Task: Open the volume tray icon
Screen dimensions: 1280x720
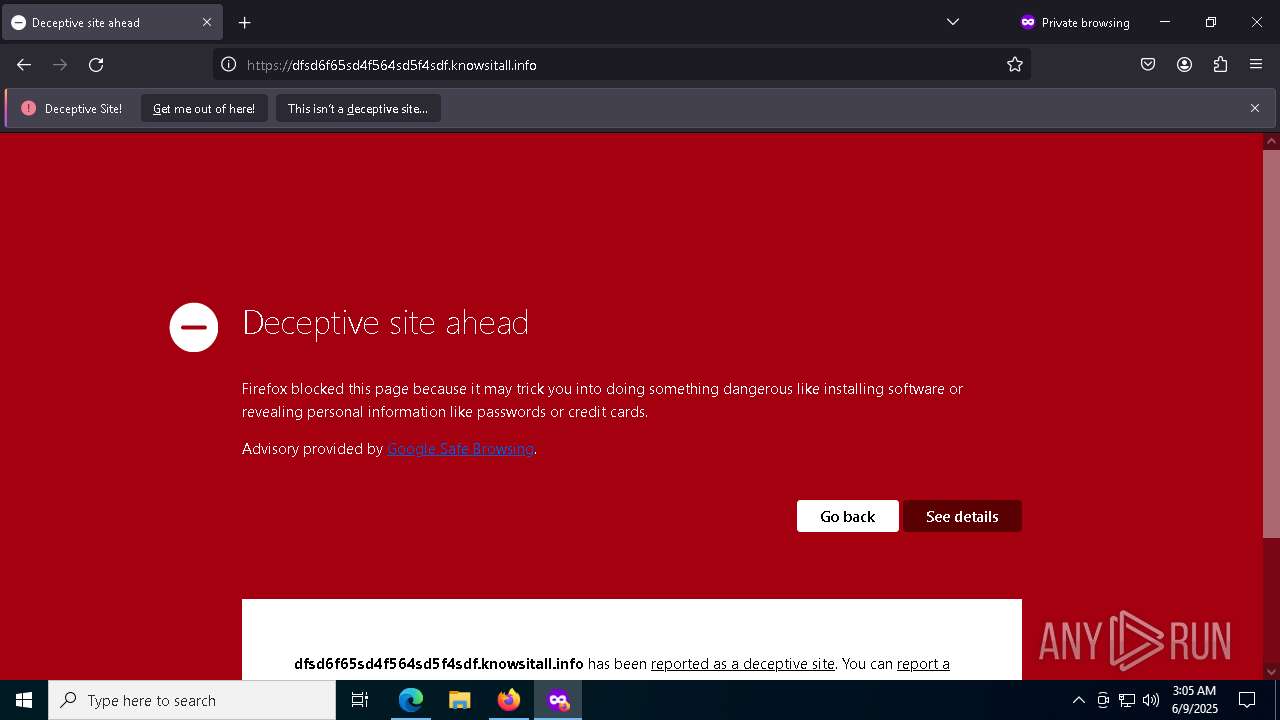Action: (x=1151, y=700)
